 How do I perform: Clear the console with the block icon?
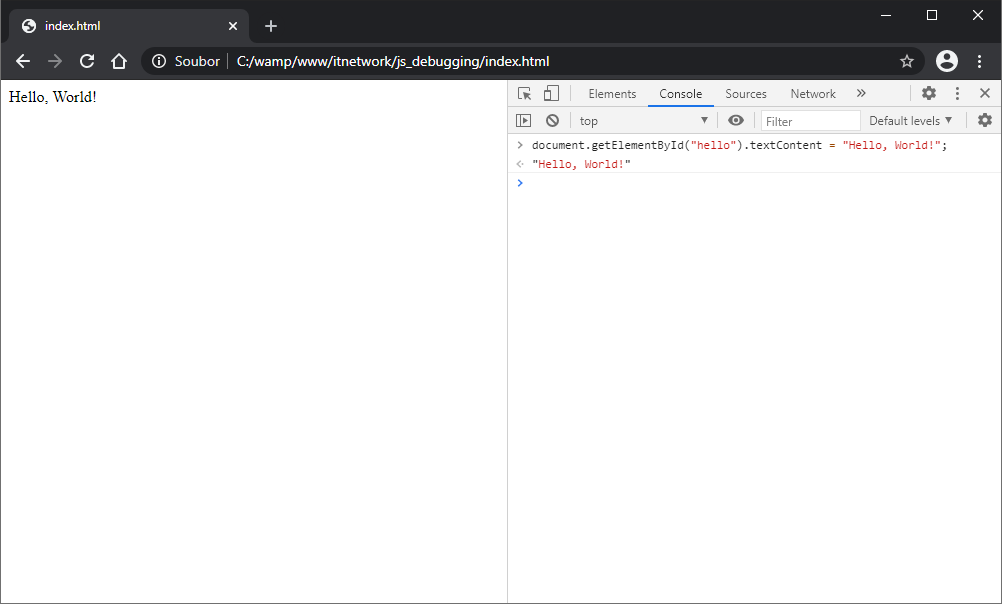(552, 121)
